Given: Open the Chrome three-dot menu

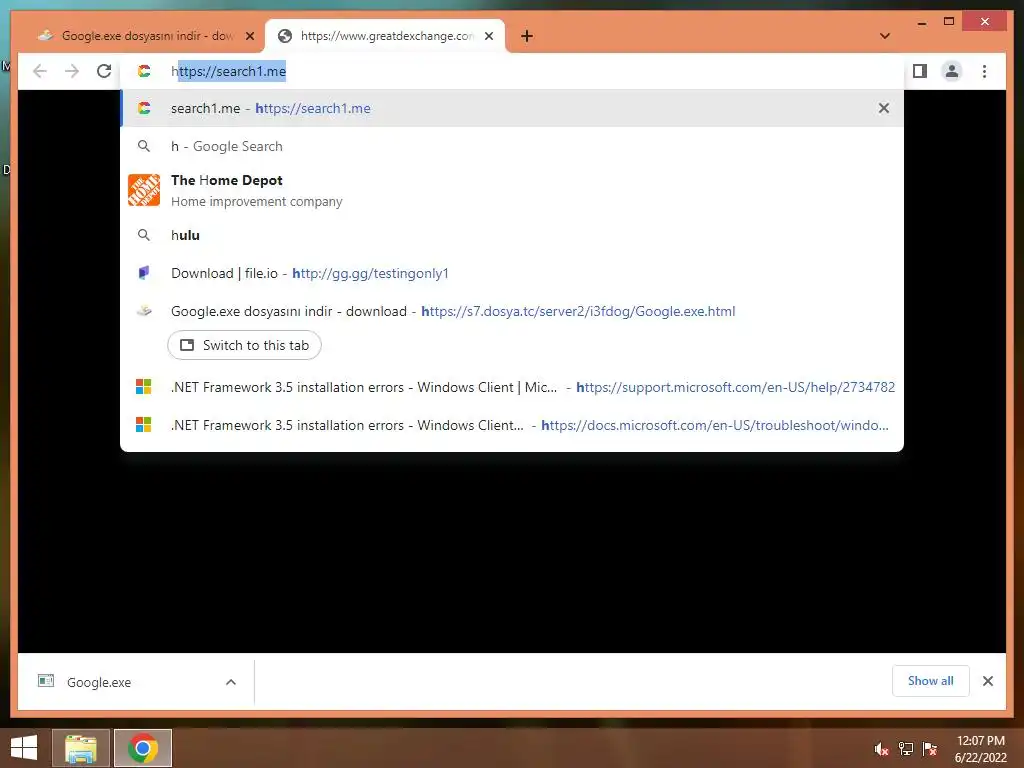Looking at the screenshot, I should (984, 71).
